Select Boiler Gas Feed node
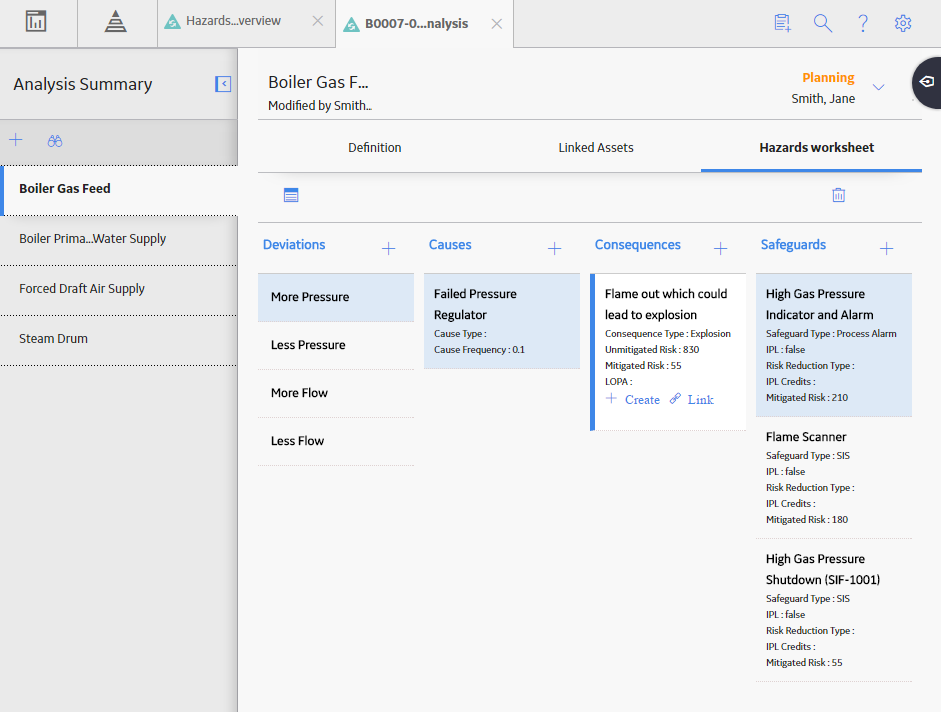The width and height of the screenshot is (941, 712). 119,189
